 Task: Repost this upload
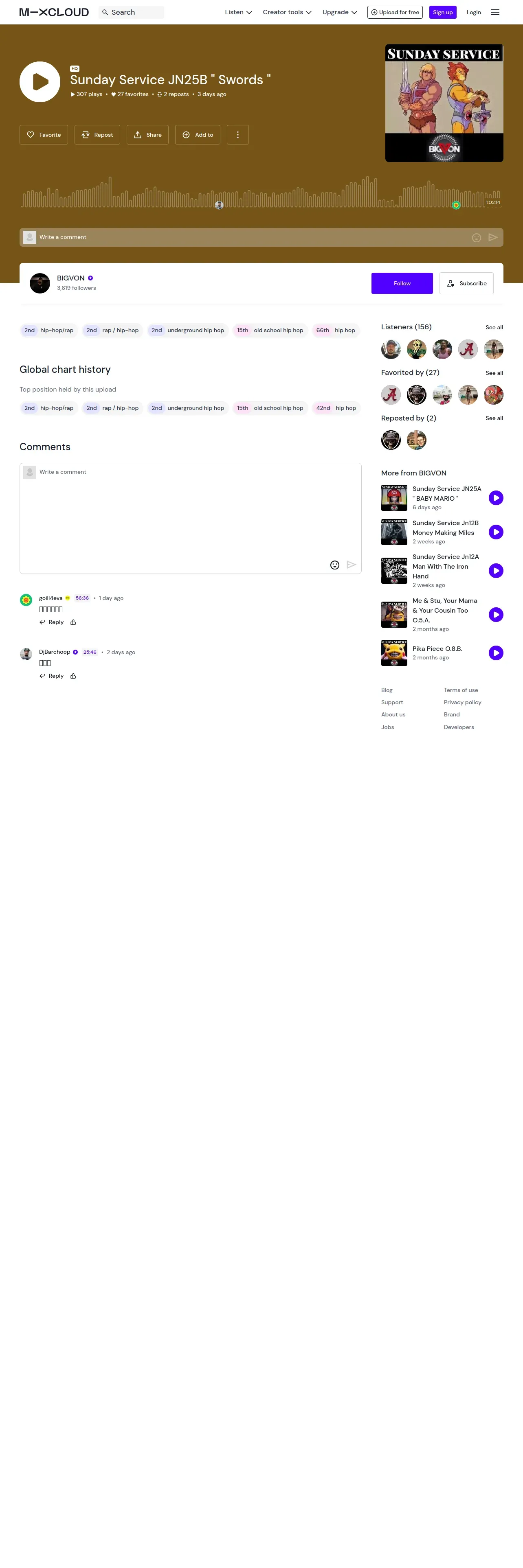tap(97, 134)
